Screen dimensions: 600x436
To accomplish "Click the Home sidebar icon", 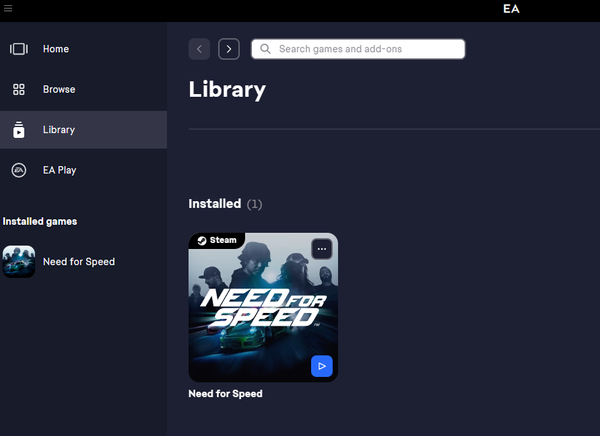I will (19, 49).
